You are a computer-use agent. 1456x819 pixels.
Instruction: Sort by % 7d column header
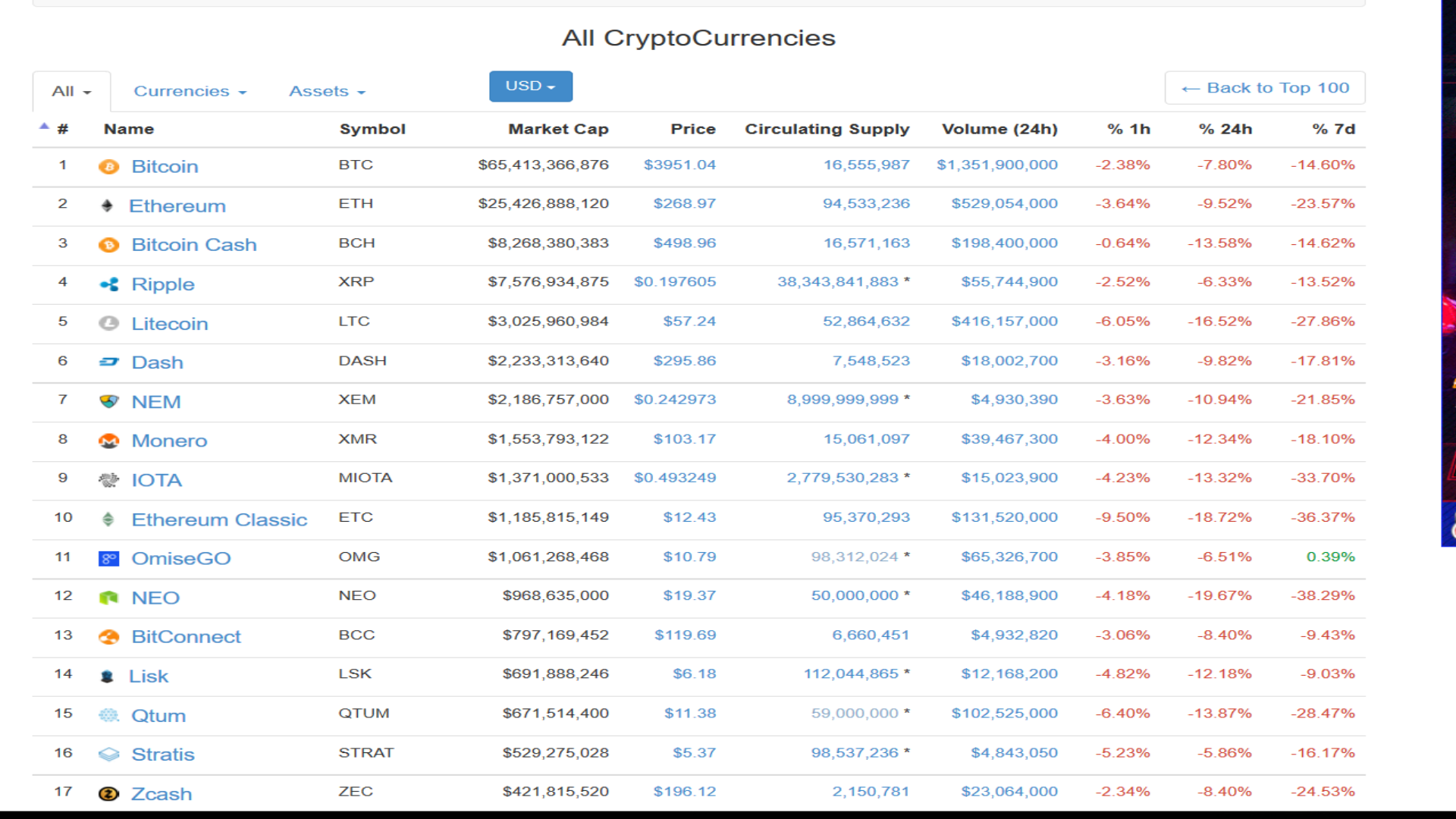1334,130
